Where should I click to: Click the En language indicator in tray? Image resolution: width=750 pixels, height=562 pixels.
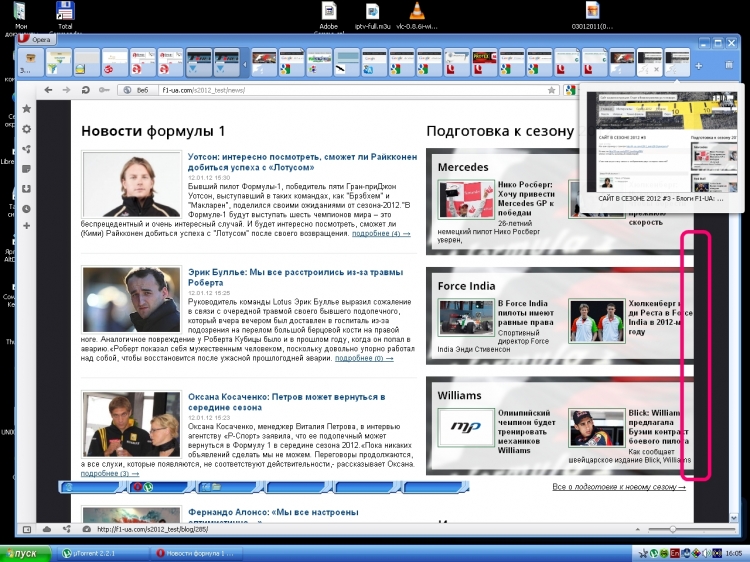pyautogui.click(x=675, y=553)
